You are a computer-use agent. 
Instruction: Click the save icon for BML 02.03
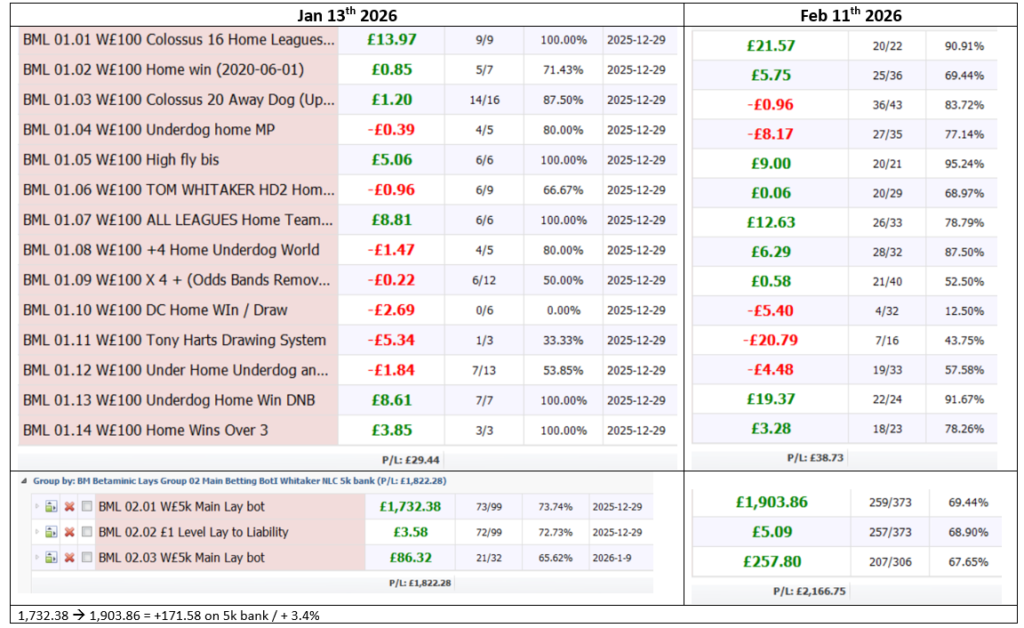coord(52,558)
